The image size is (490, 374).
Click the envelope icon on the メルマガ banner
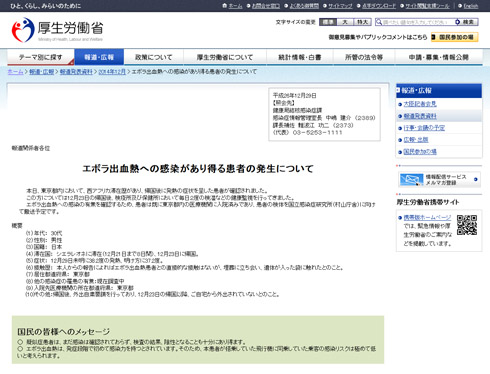click(x=411, y=180)
